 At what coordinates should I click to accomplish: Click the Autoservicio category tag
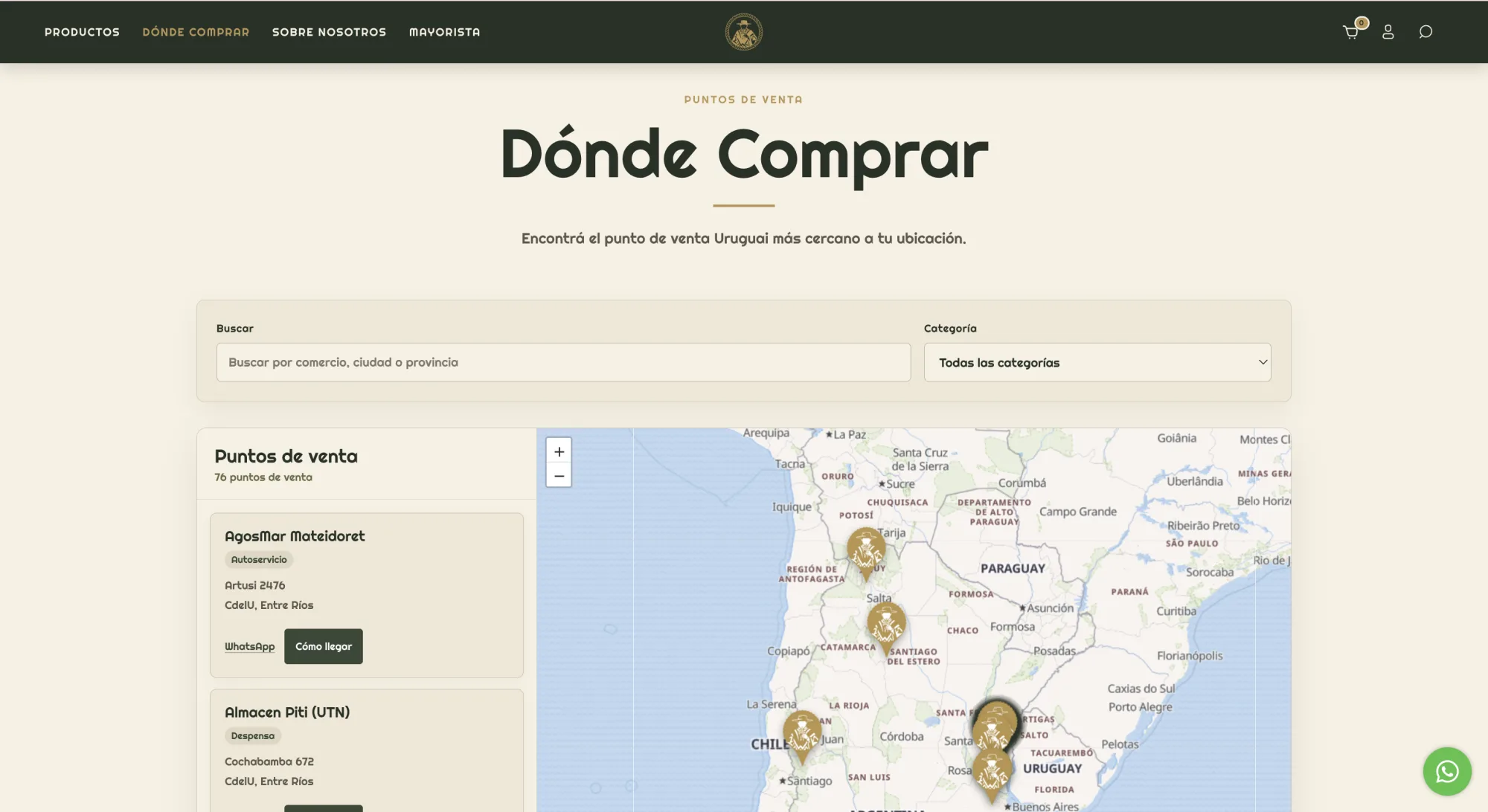pyautogui.click(x=258, y=560)
